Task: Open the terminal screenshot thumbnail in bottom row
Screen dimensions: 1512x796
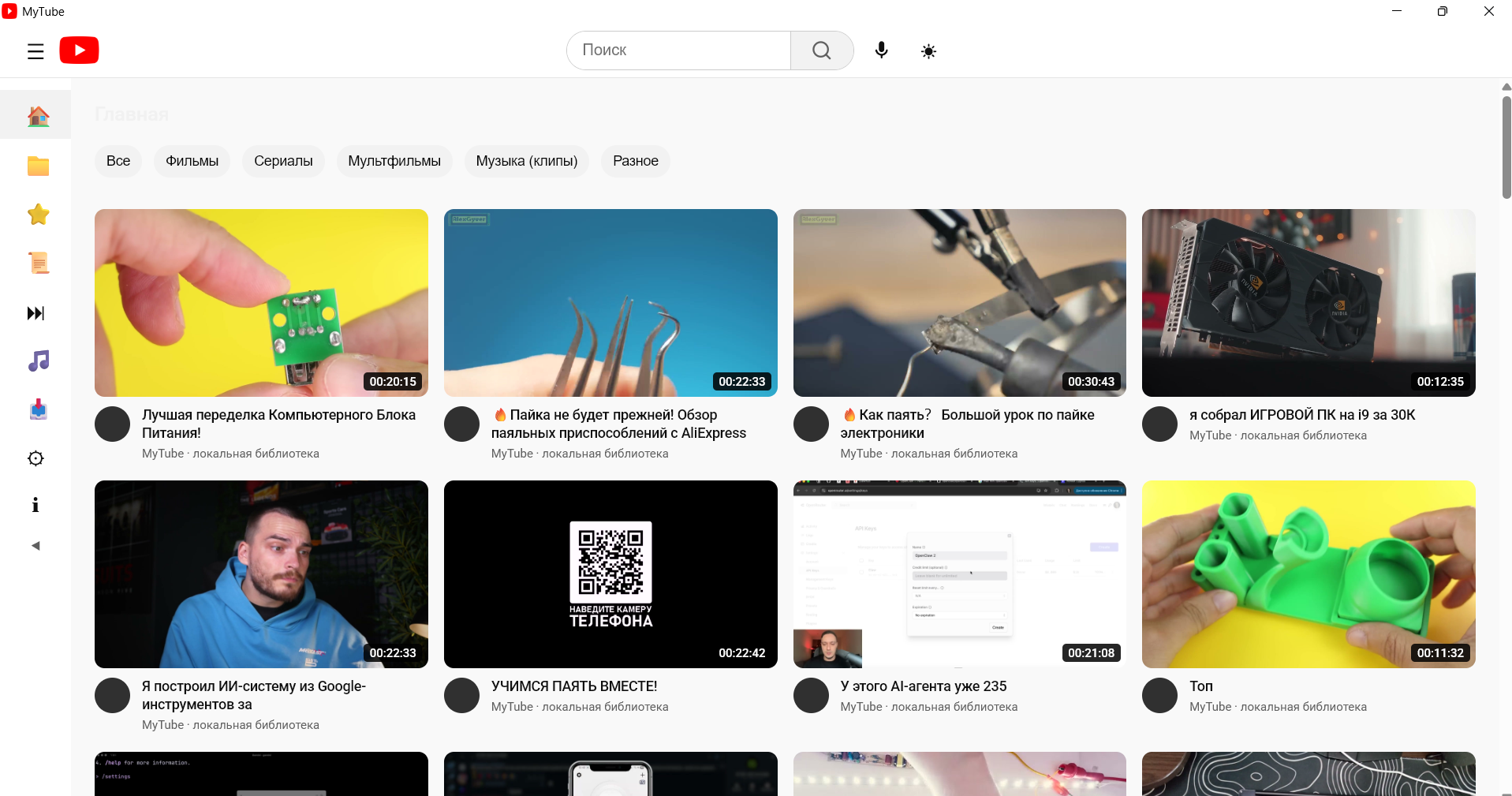Action: (x=261, y=774)
